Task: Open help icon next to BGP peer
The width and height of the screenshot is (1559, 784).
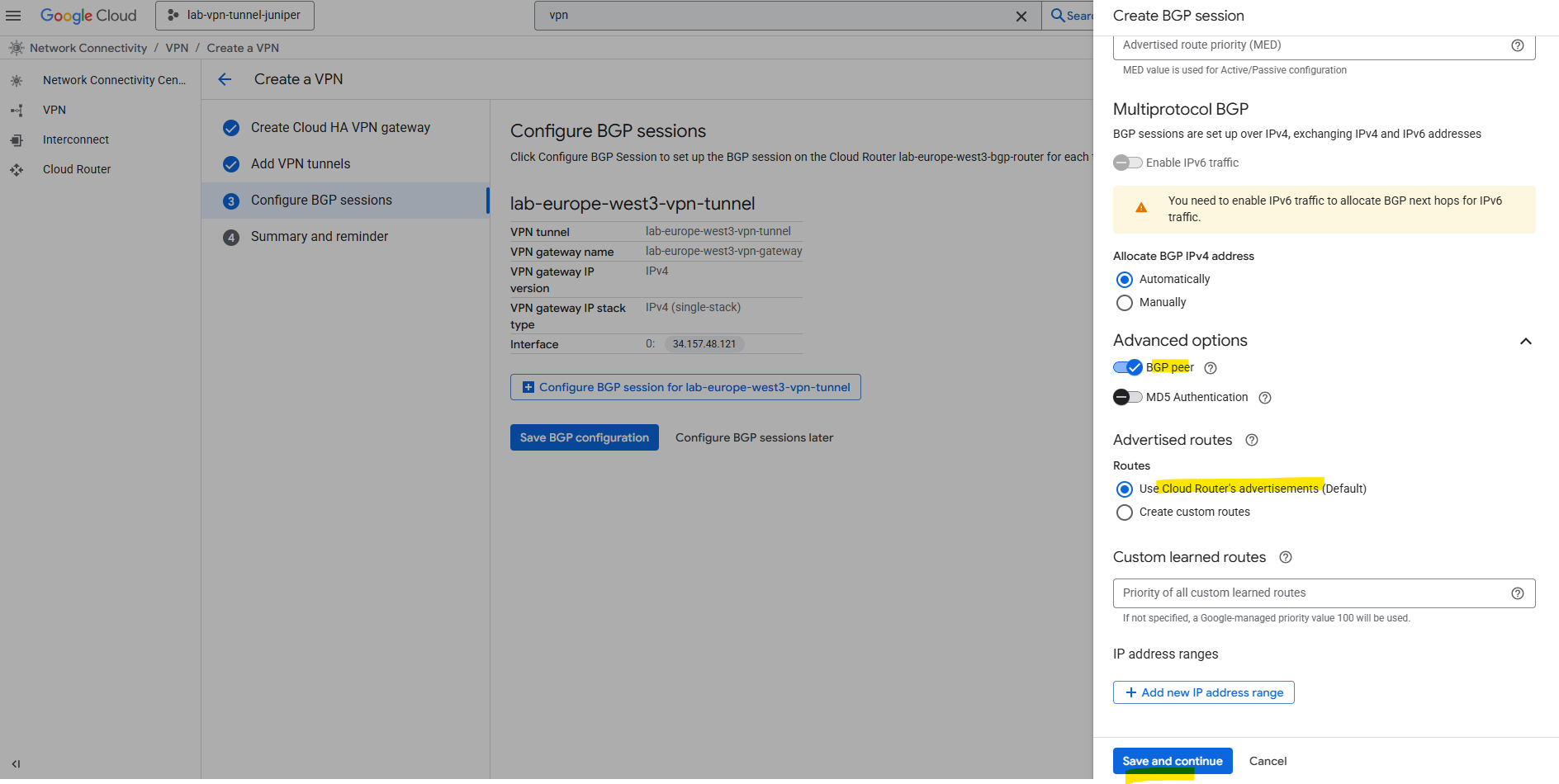Action: (x=1211, y=368)
